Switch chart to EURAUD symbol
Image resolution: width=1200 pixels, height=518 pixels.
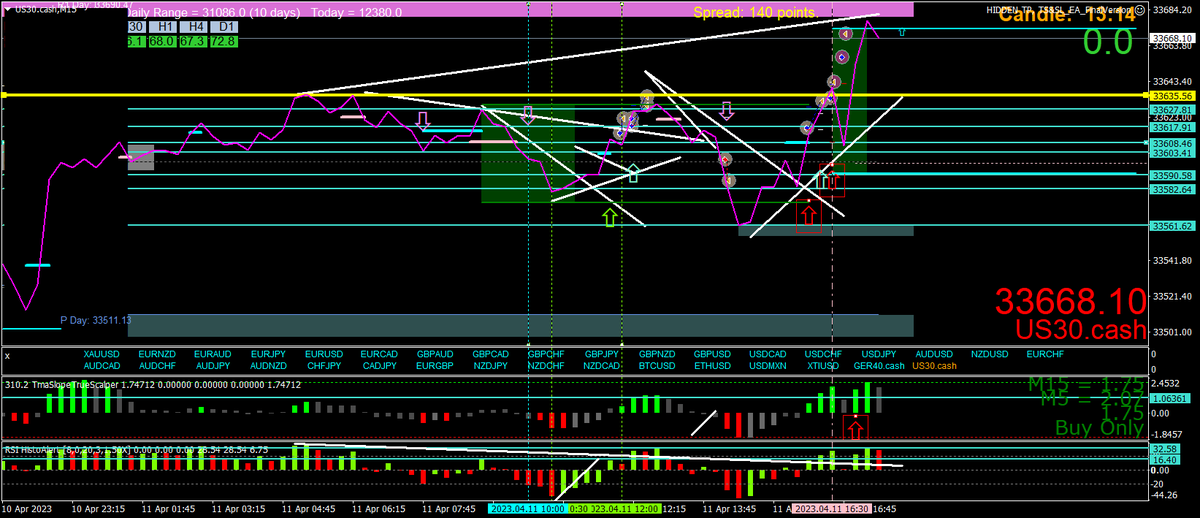[213, 355]
